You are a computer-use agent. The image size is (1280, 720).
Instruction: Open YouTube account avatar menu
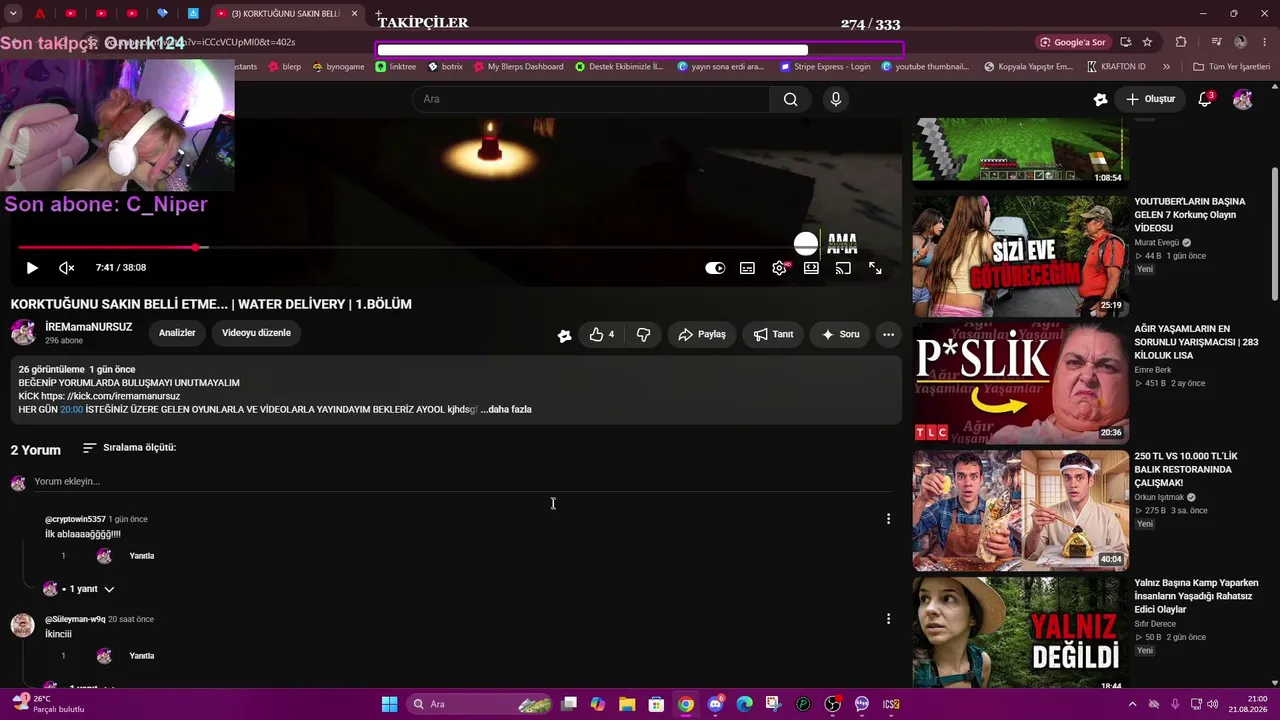coord(1243,99)
